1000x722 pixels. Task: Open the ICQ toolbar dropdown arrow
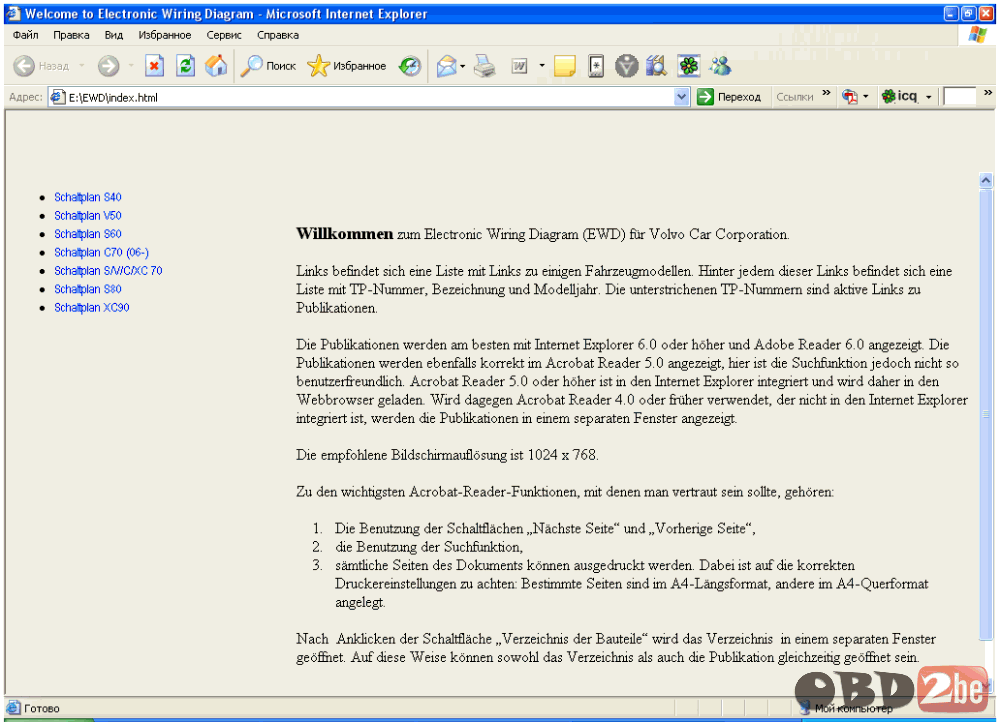pos(929,97)
